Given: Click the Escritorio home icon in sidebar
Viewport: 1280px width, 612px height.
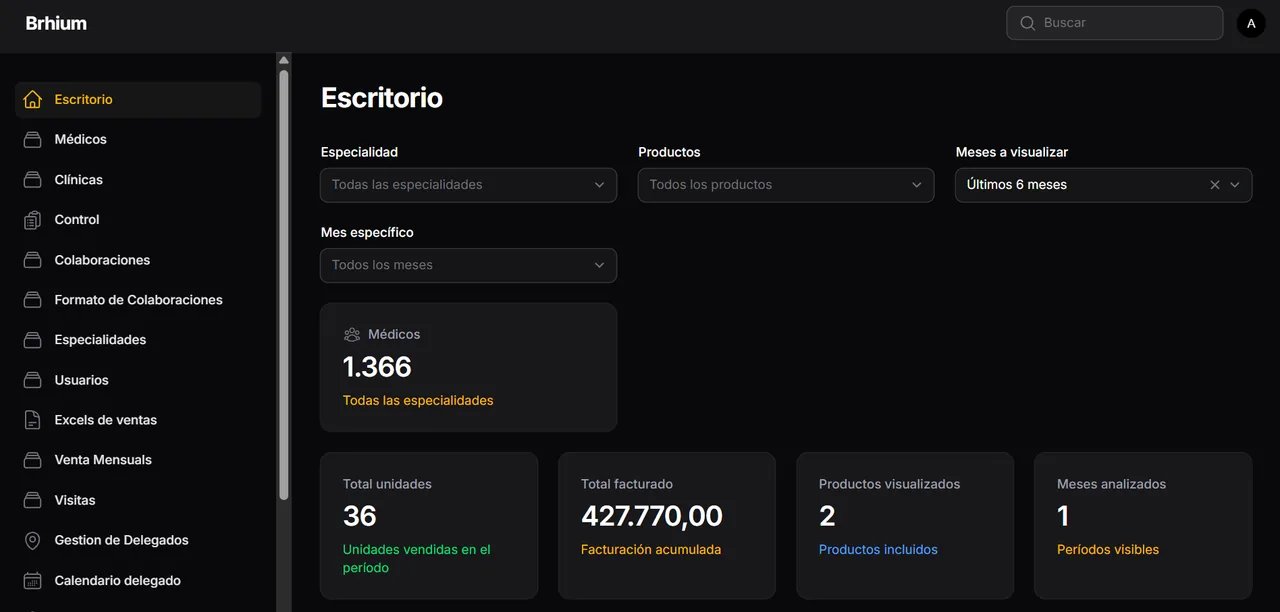Looking at the screenshot, I should pos(33,100).
